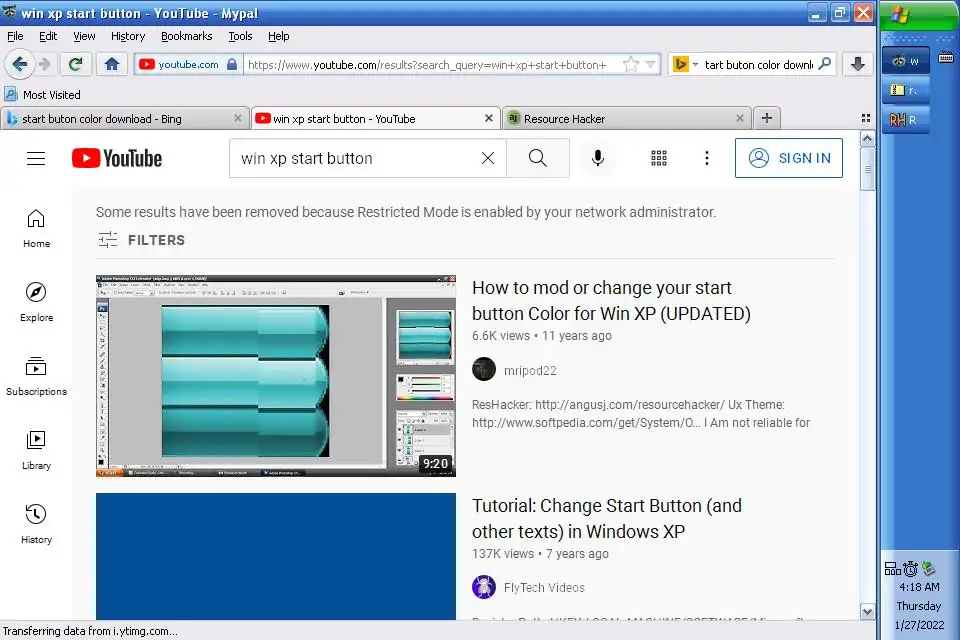Viewport: 960px width, 640px height.
Task: Open Subscriptions in YouTube sidebar
Action: (x=36, y=376)
